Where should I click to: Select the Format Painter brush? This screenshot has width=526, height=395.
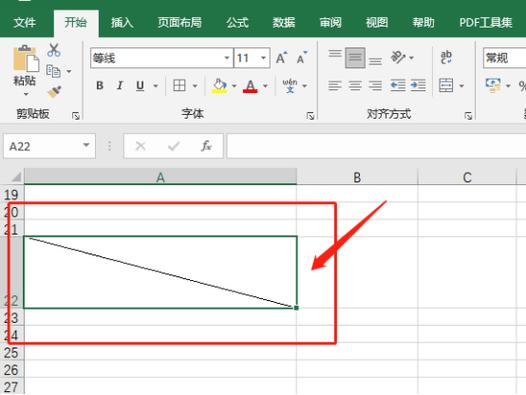point(54,91)
